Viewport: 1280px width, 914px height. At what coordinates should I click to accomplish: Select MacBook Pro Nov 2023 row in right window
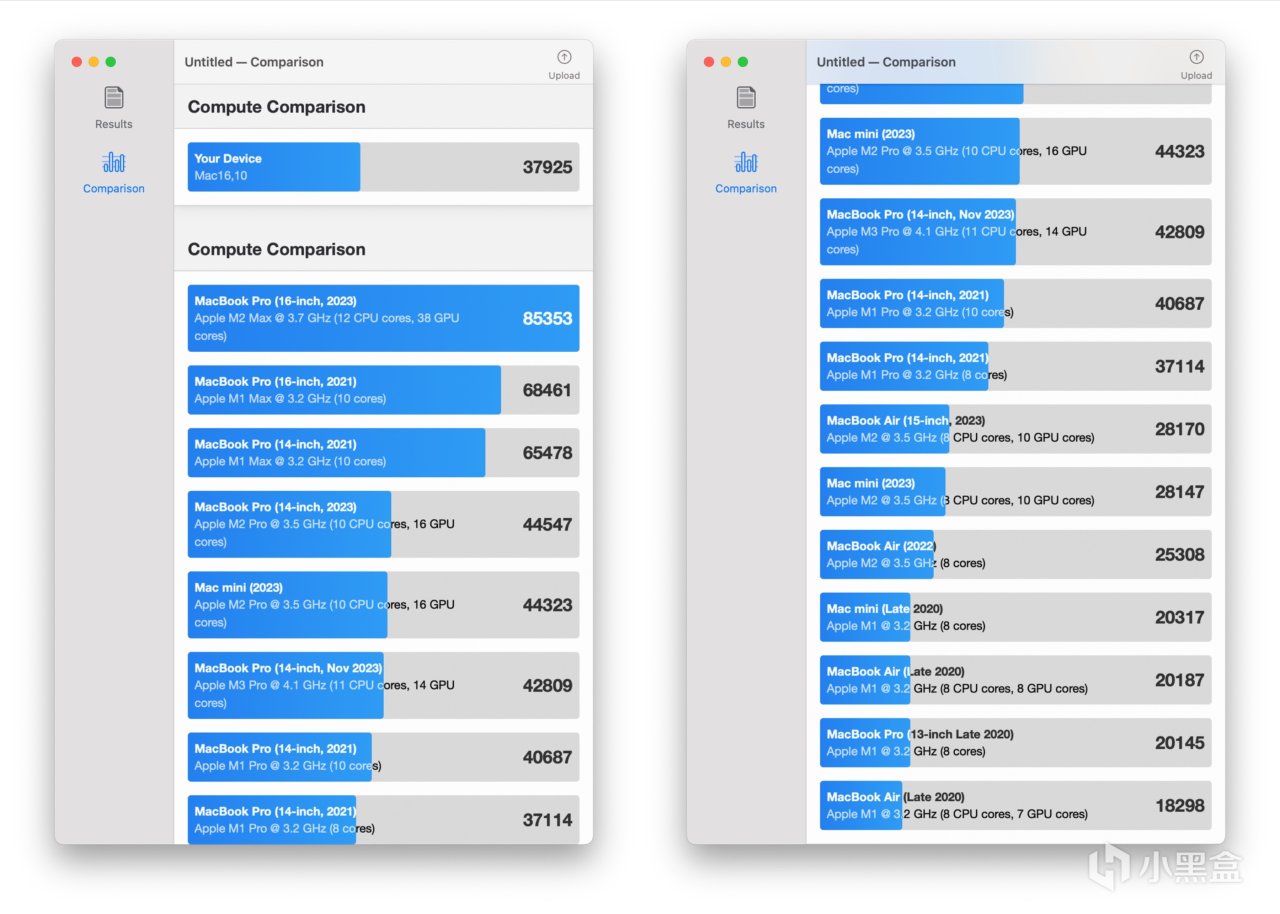[1015, 232]
